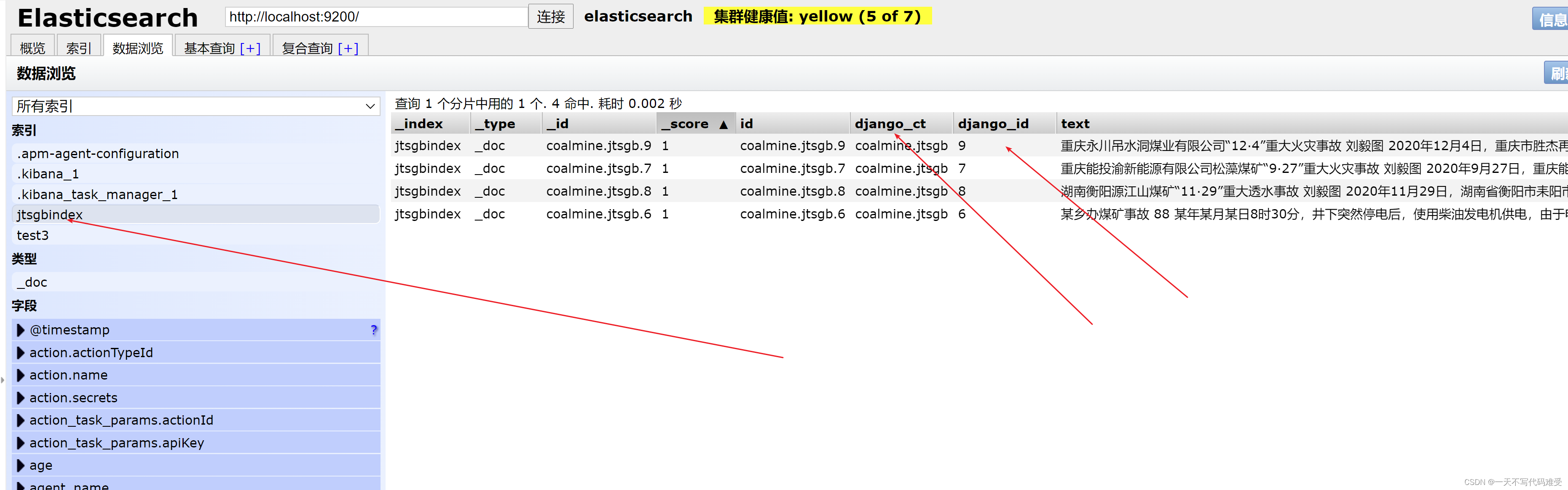Click the 连接 connect button
The height and width of the screenshot is (490, 1568).
click(551, 16)
